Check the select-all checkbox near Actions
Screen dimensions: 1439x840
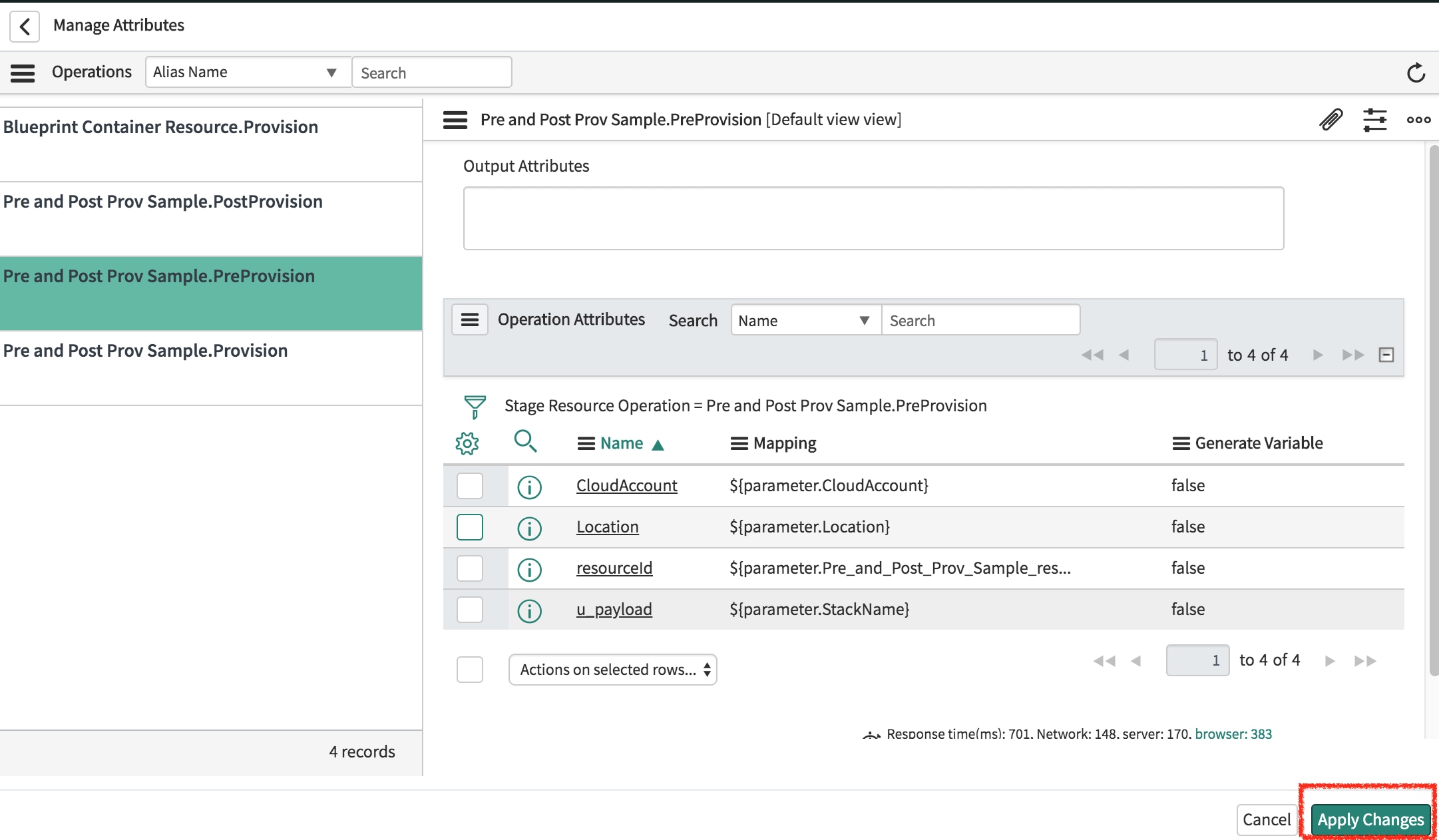469,670
